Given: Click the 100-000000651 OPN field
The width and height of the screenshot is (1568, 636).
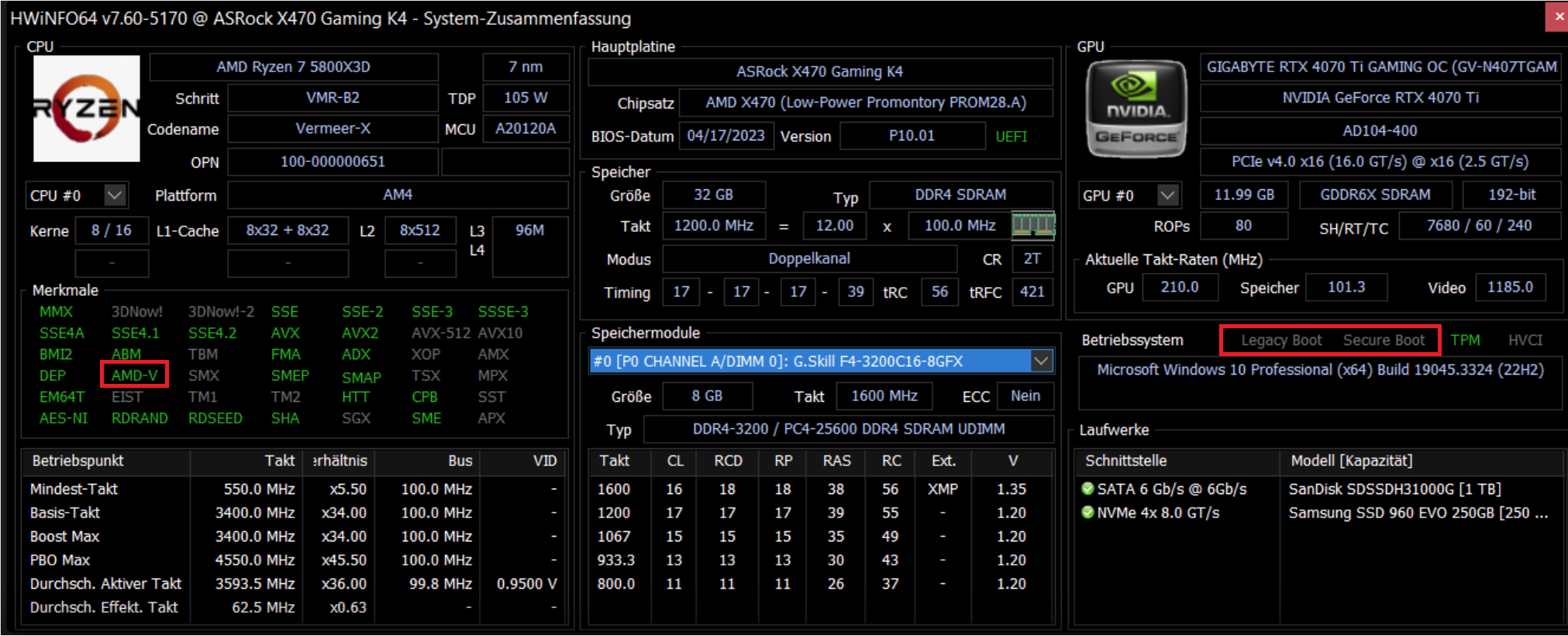Looking at the screenshot, I should click(x=333, y=161).
